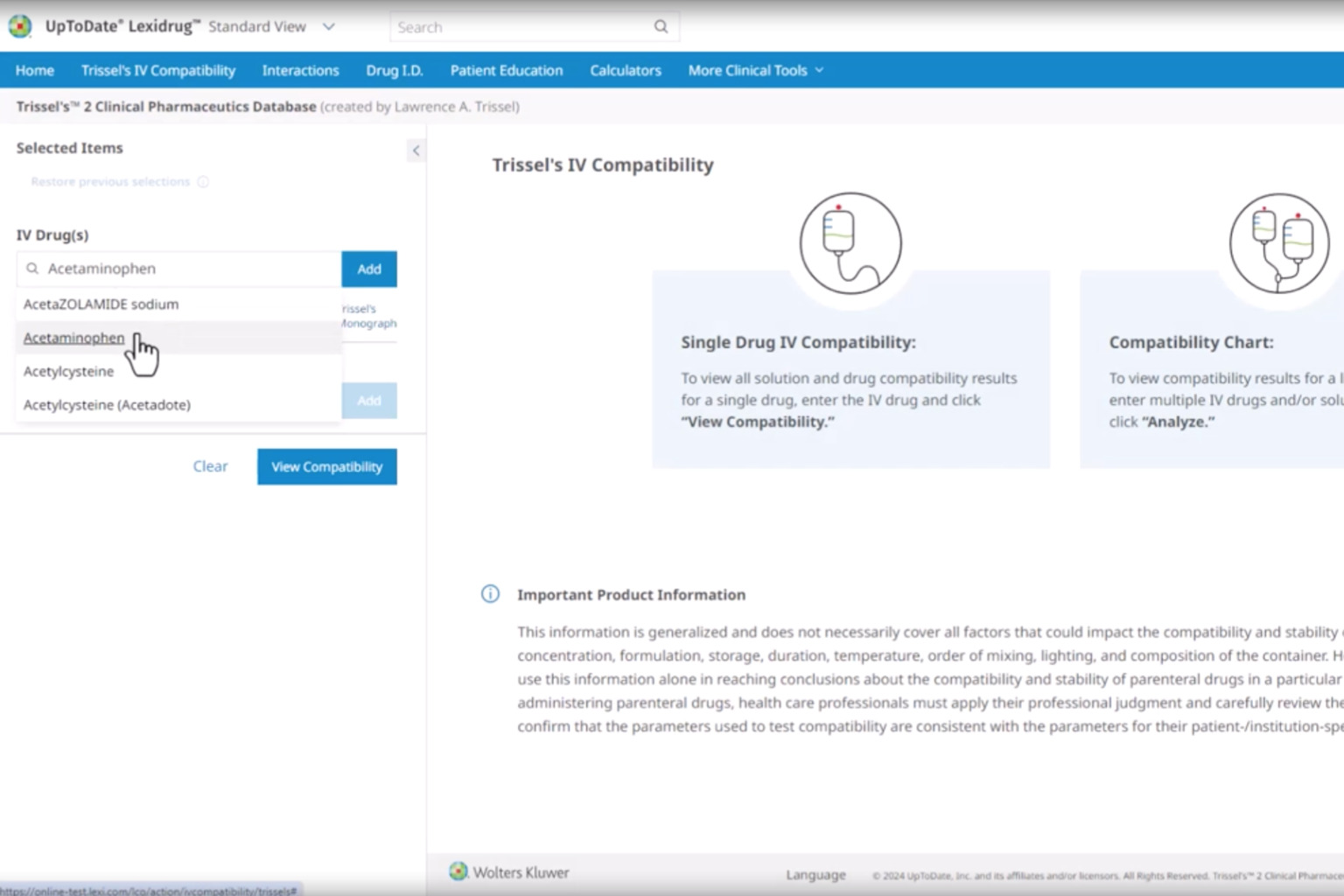1344x896 pixels.
Task: Choose AcetaZOLAMIDE sodium from suggestions
Action: pos(101,304)
